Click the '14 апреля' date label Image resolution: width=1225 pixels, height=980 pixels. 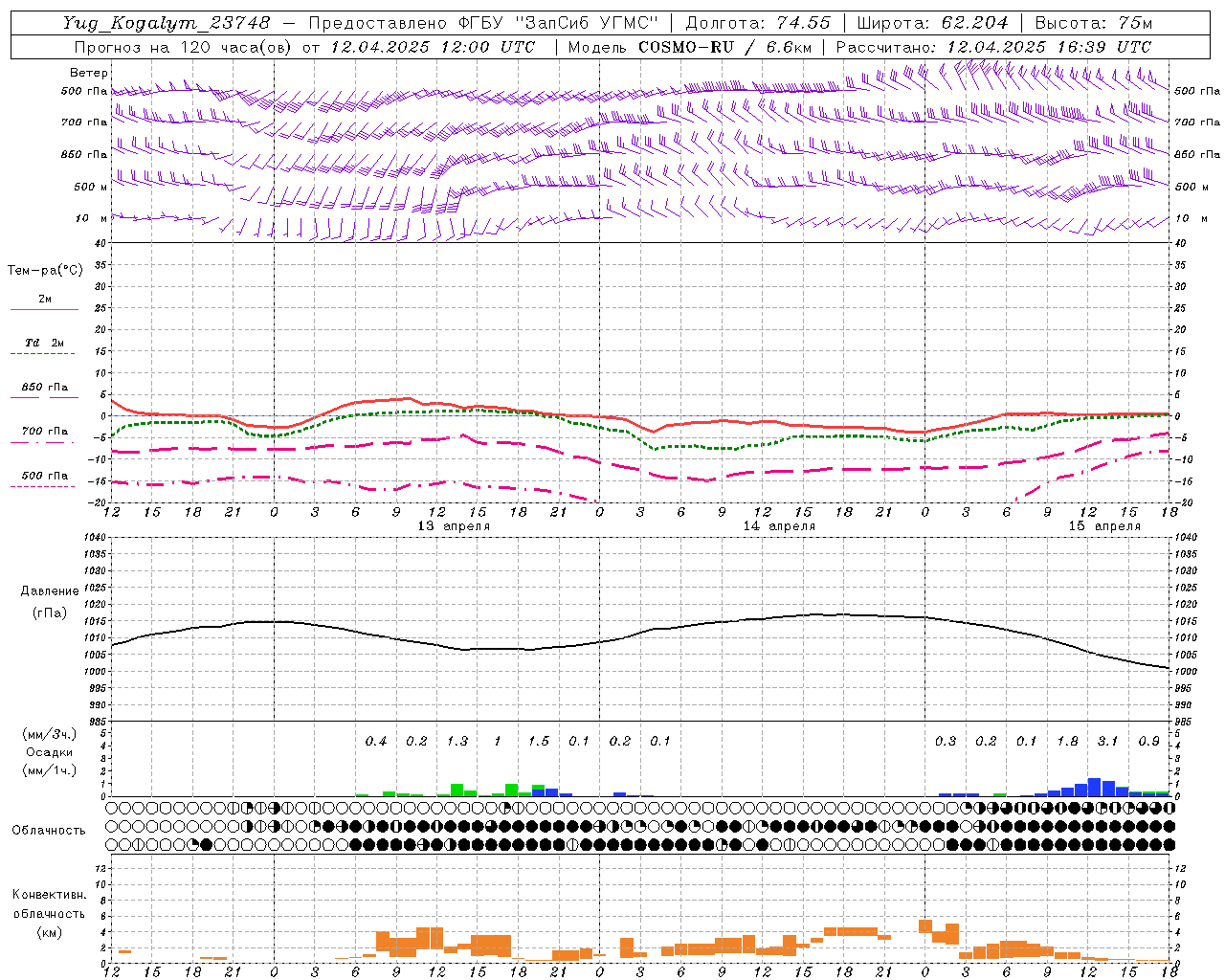pyautogui.click(x=779, y=526)
